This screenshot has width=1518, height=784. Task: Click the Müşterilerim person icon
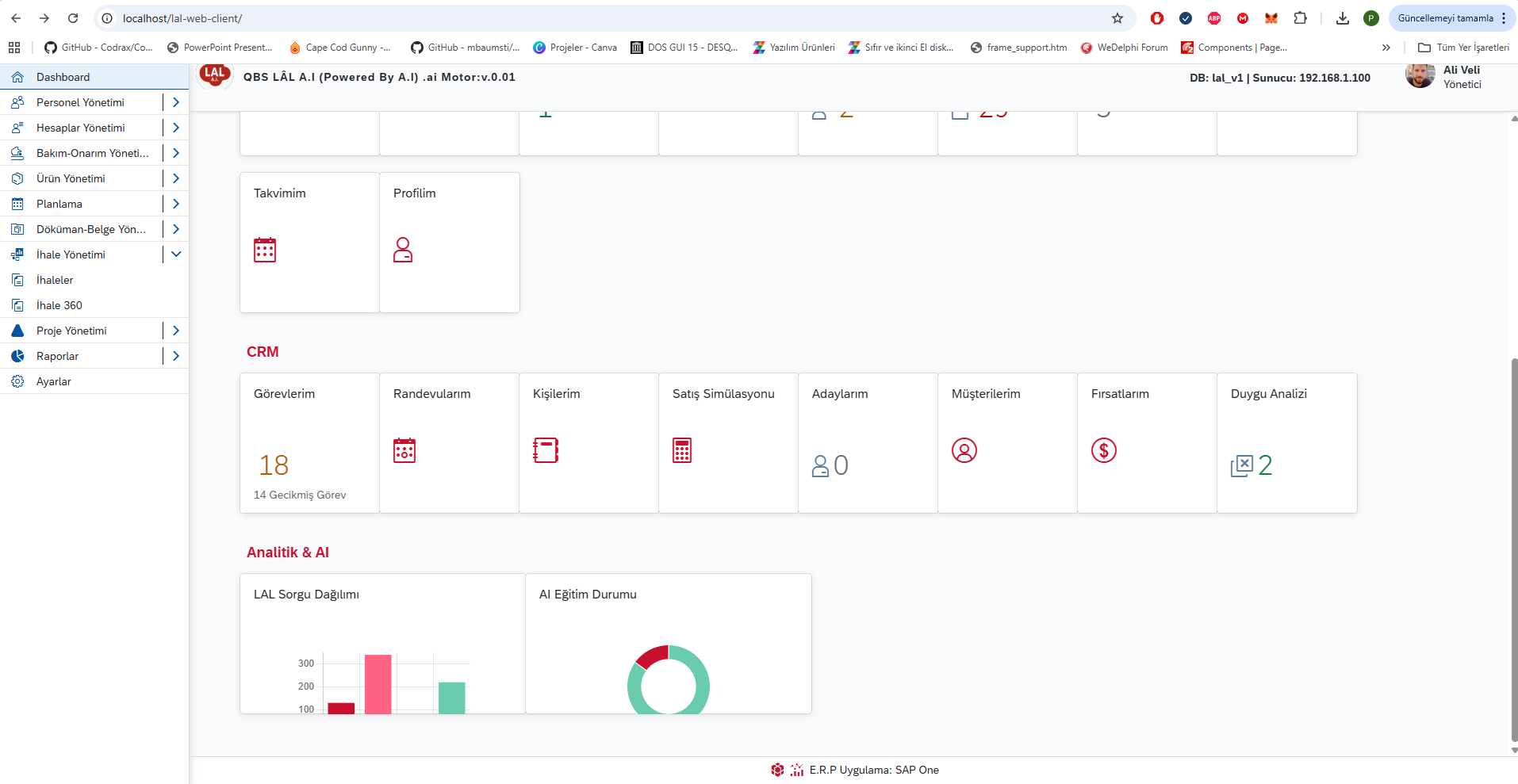(x=964, y=450)
